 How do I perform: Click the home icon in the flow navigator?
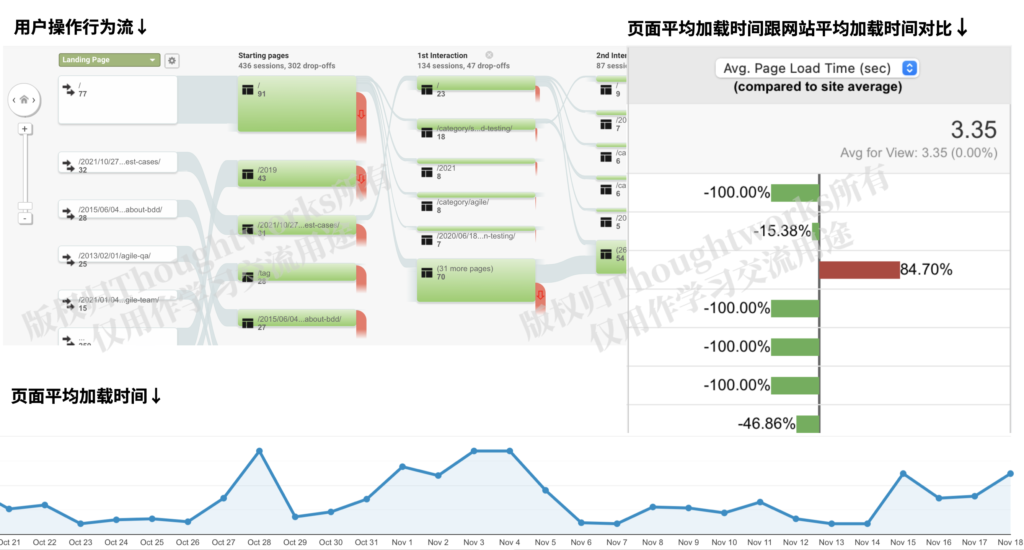tap(24, 100)
